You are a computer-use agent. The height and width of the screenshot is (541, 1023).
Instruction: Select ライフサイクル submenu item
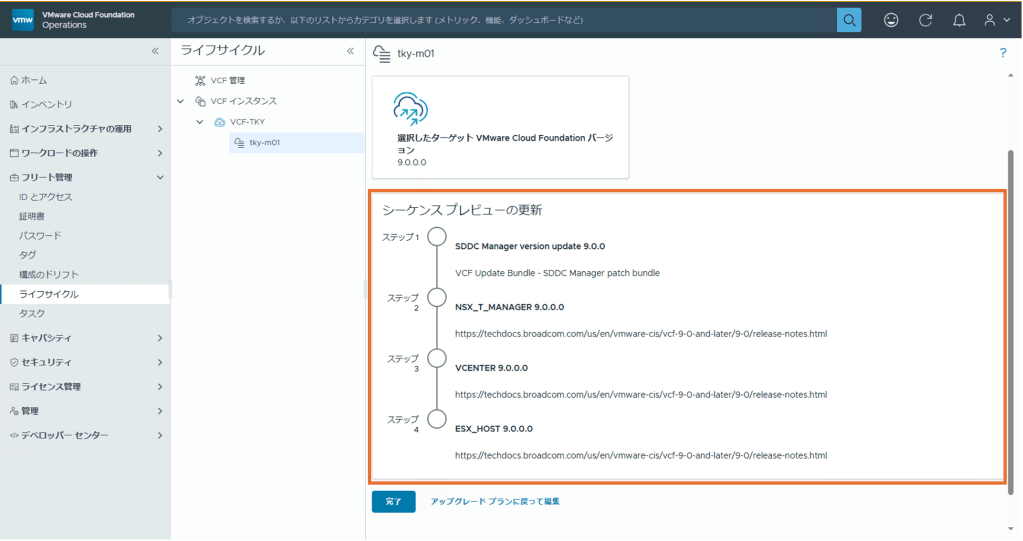85,294
